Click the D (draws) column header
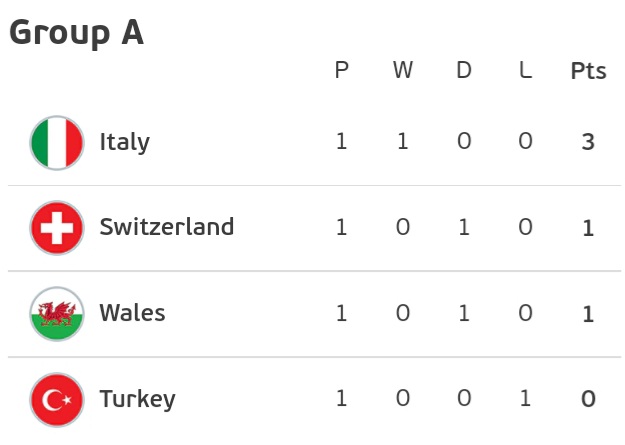The width and height of the screenshot is (625, 445). click(x=464, y=71)
